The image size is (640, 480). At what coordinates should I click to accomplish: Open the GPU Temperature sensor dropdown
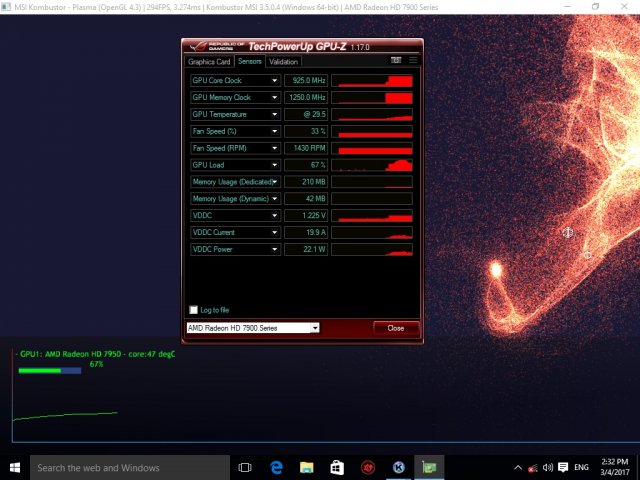(274, 115)
